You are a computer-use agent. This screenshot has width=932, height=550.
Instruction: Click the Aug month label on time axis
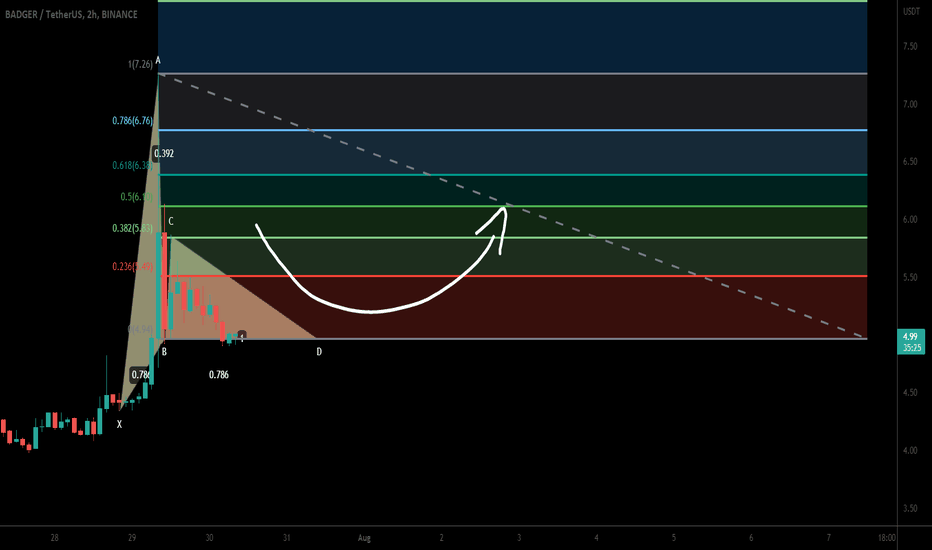[364, 538]
